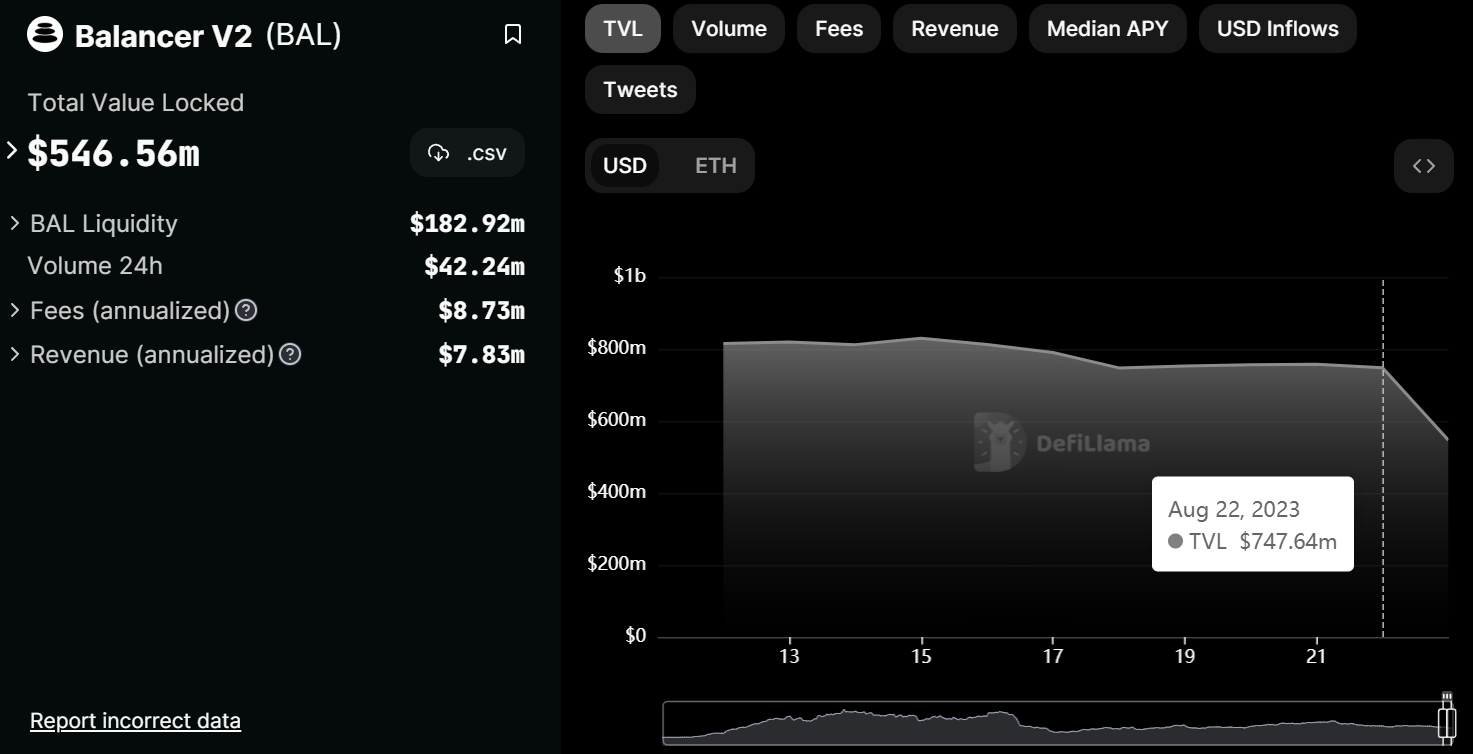Switch chart denomination to ETH
The image size is (1473, 754).
(715, 166)
